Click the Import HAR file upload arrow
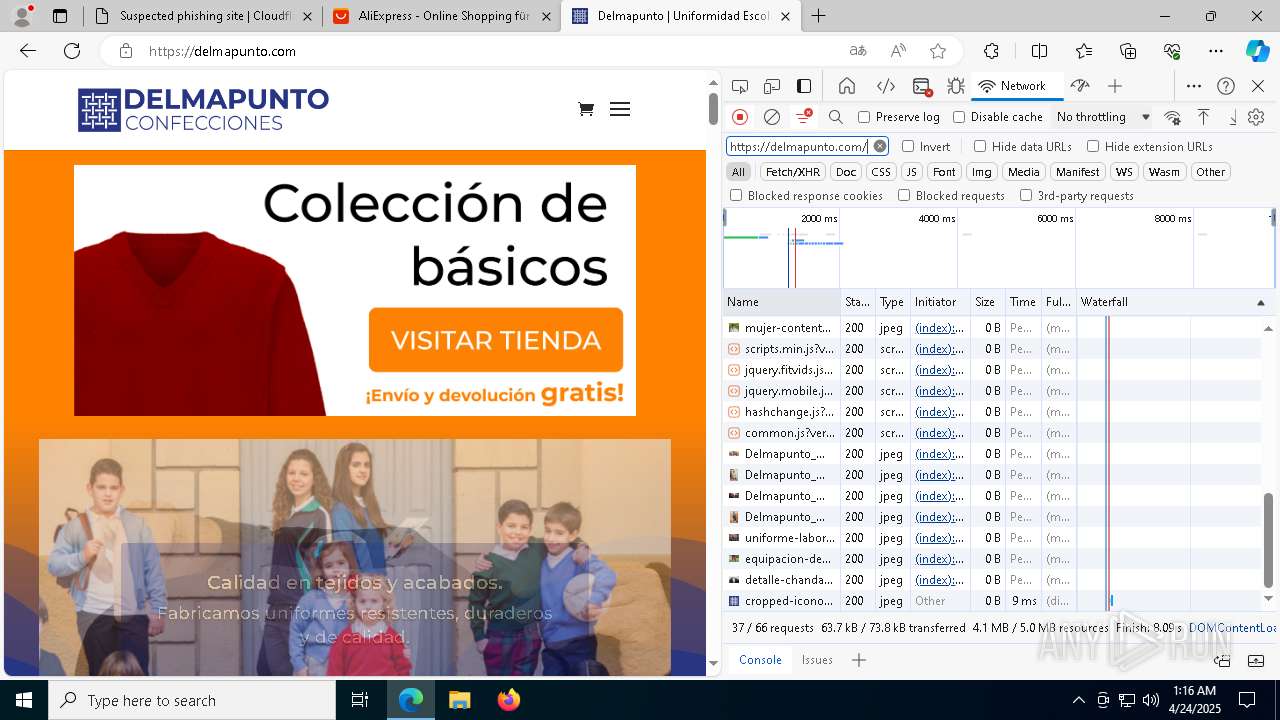Screen dimensions: 1280x720 click(x=1204, y=117)
